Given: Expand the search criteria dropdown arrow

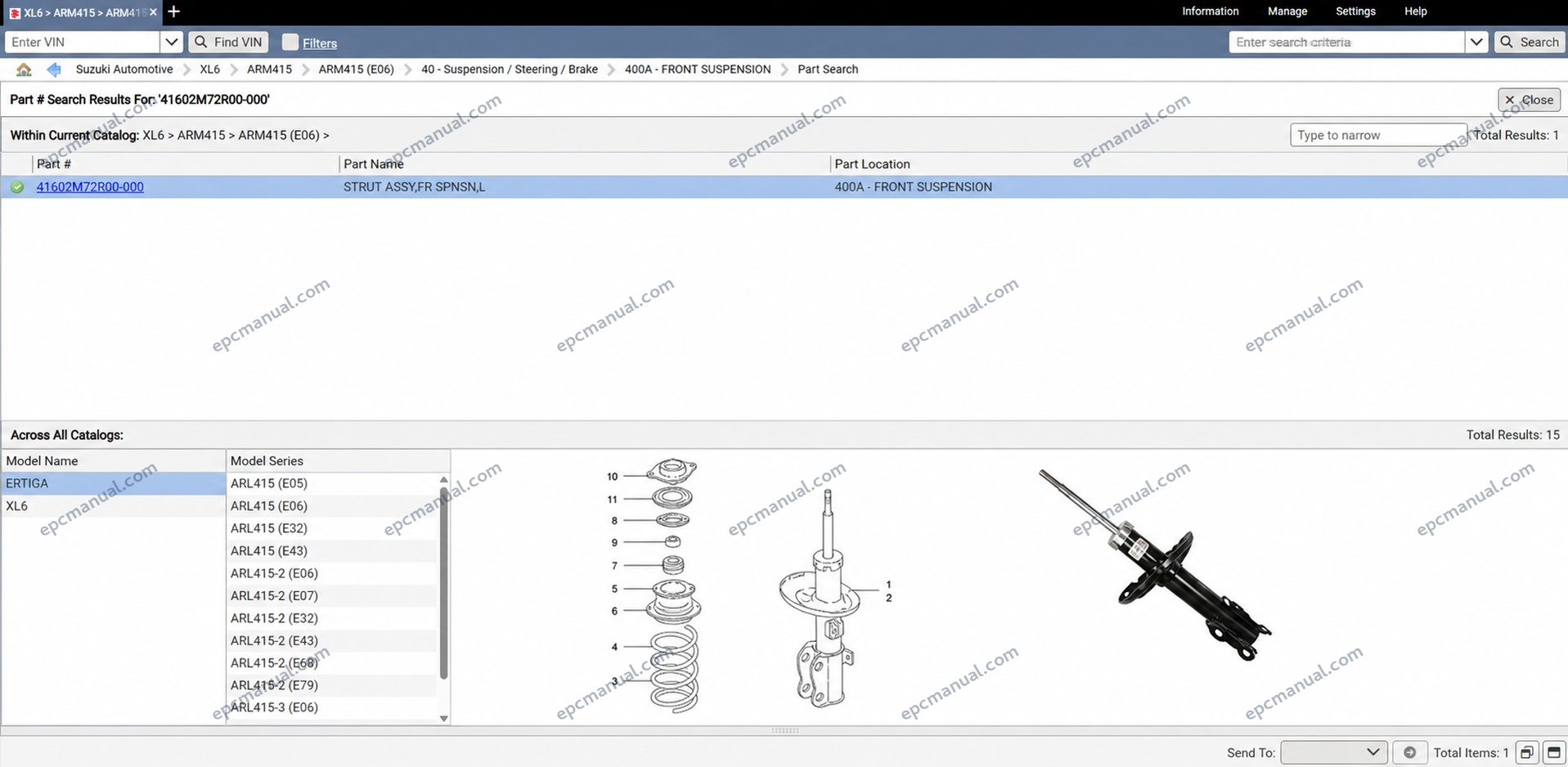Looking at the screenshot, I should (x=1476, y=42).
